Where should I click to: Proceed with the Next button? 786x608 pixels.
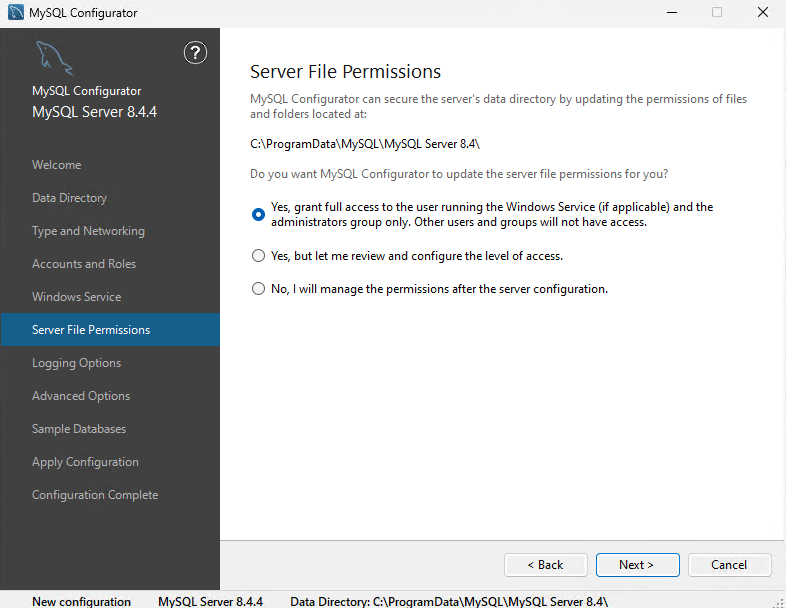[x=638, y=565]
